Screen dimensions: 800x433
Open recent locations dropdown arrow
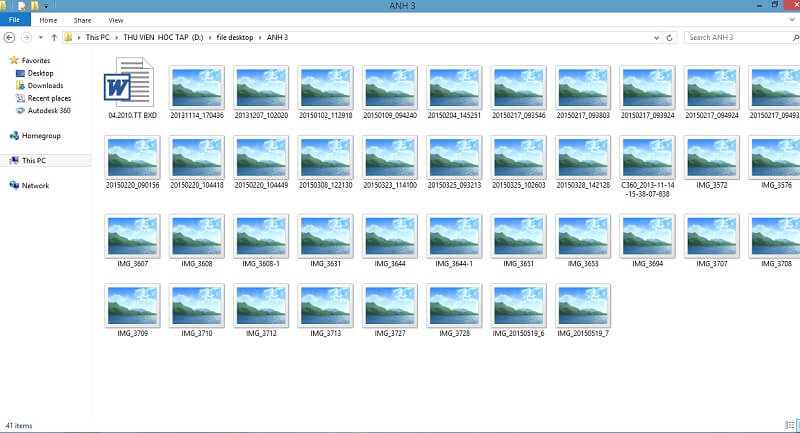point(38,38)
